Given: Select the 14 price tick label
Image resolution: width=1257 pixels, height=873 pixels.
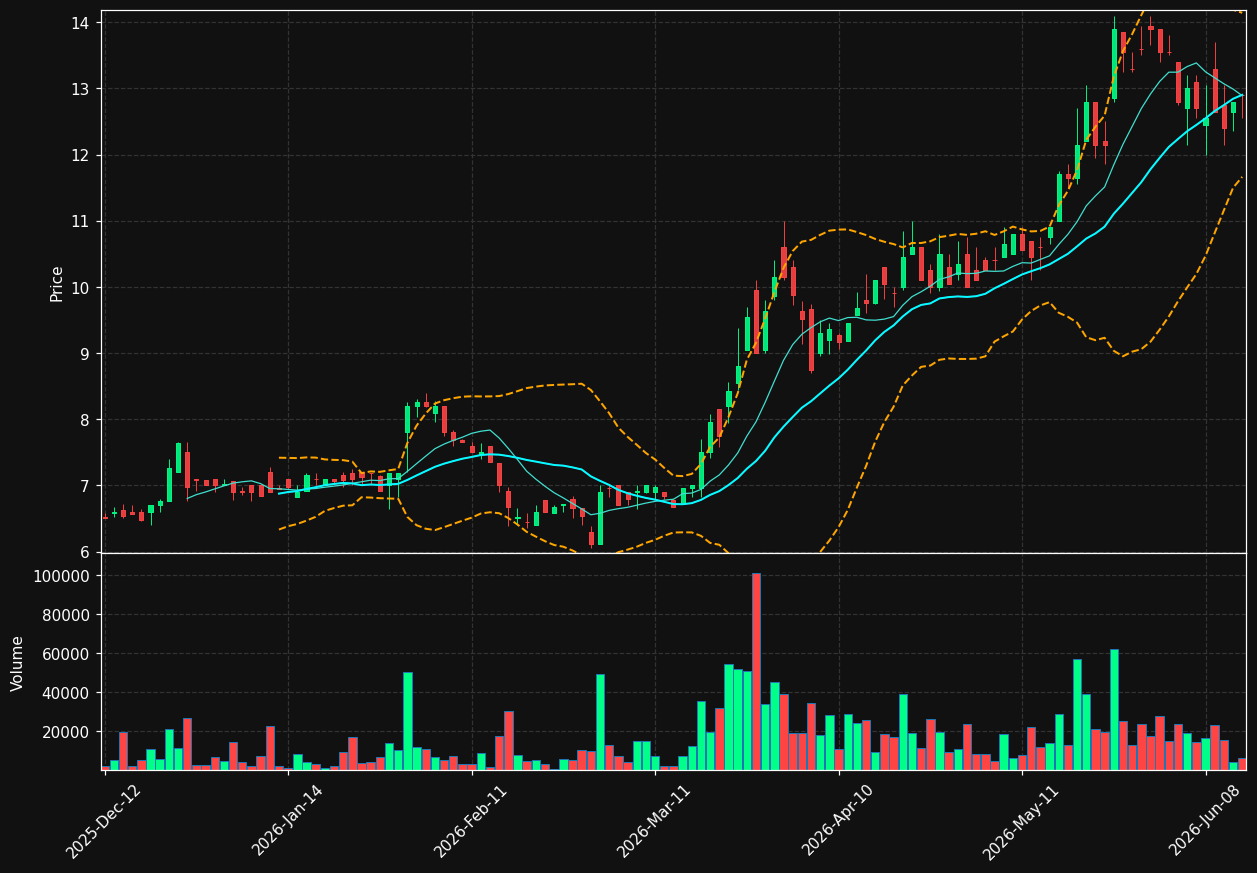Looking at the screenshot, I should [x=80, y=23].
